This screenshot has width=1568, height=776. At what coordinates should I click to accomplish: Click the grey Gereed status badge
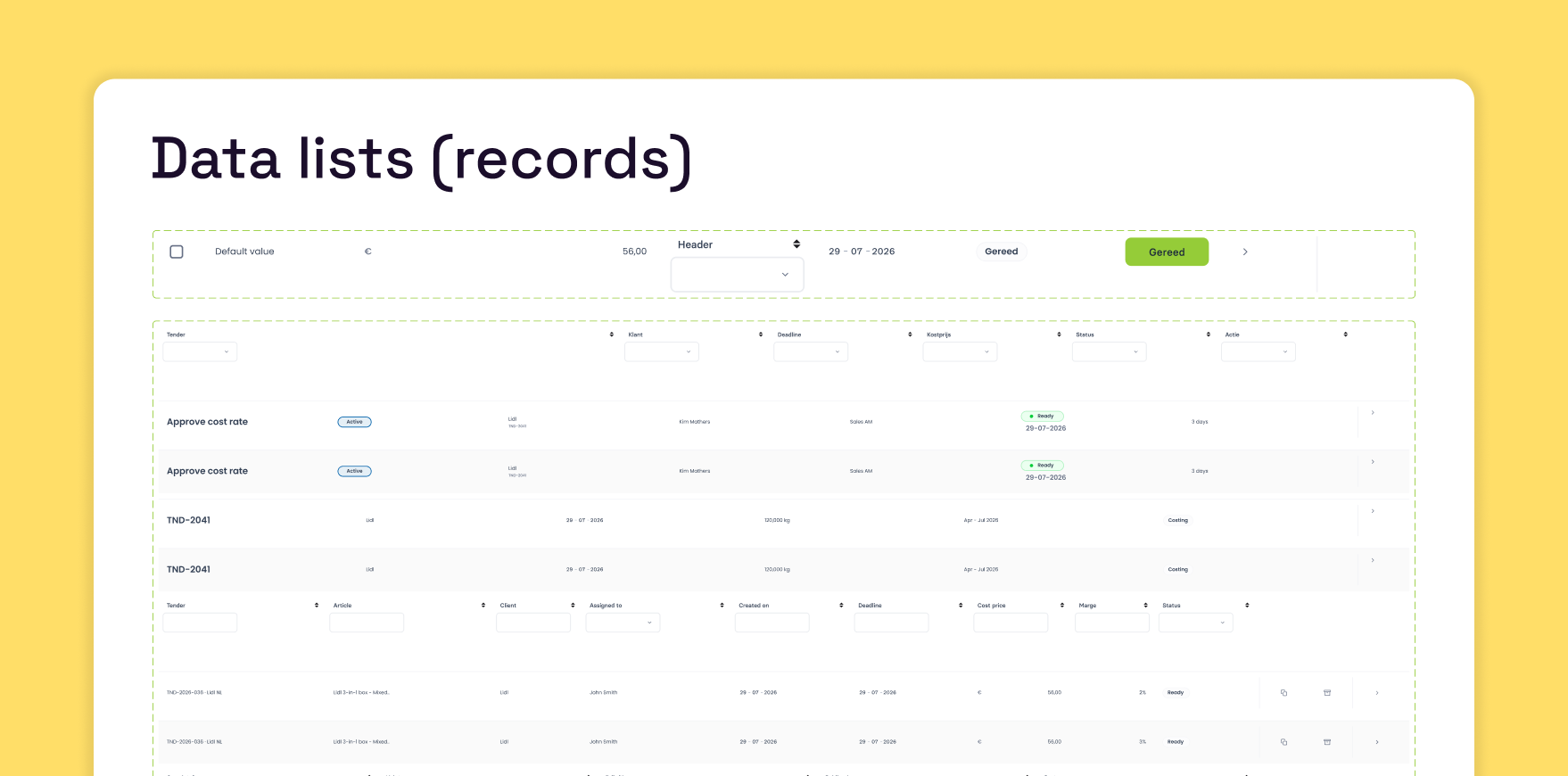click(x=1001, y=252)
